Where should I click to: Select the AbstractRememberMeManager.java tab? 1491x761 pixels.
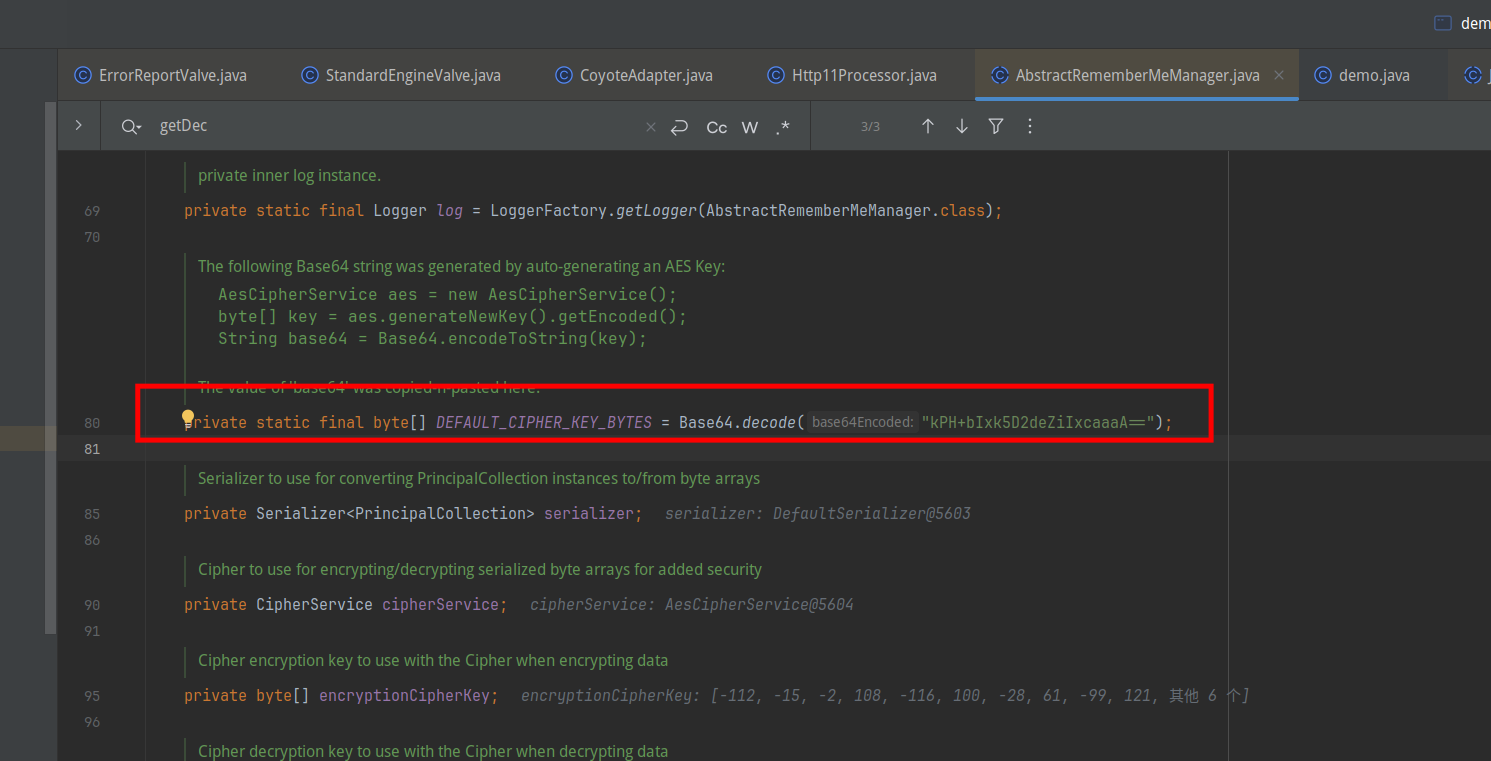1137,75
